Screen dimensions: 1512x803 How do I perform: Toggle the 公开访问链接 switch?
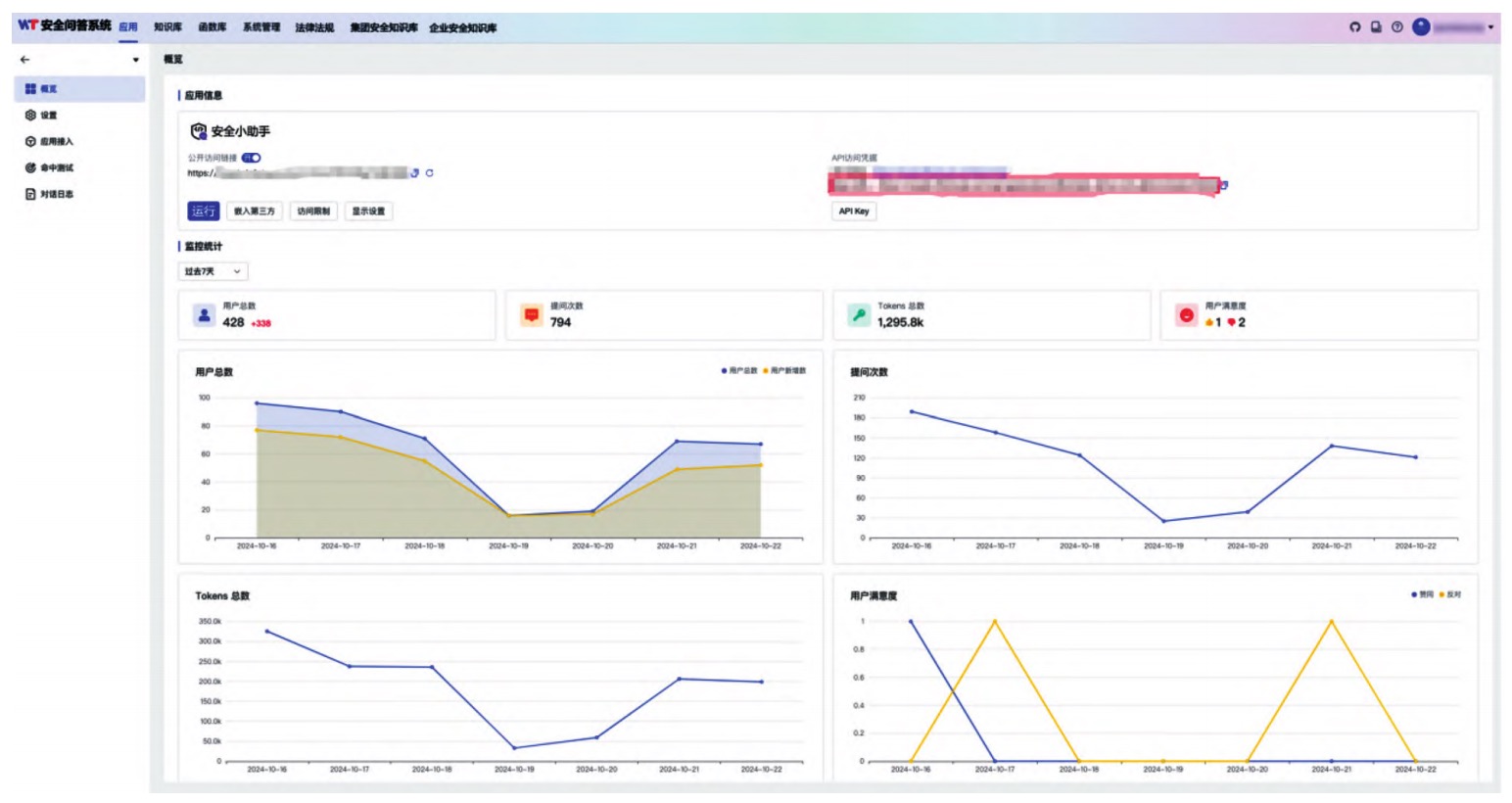coord(252,158)
